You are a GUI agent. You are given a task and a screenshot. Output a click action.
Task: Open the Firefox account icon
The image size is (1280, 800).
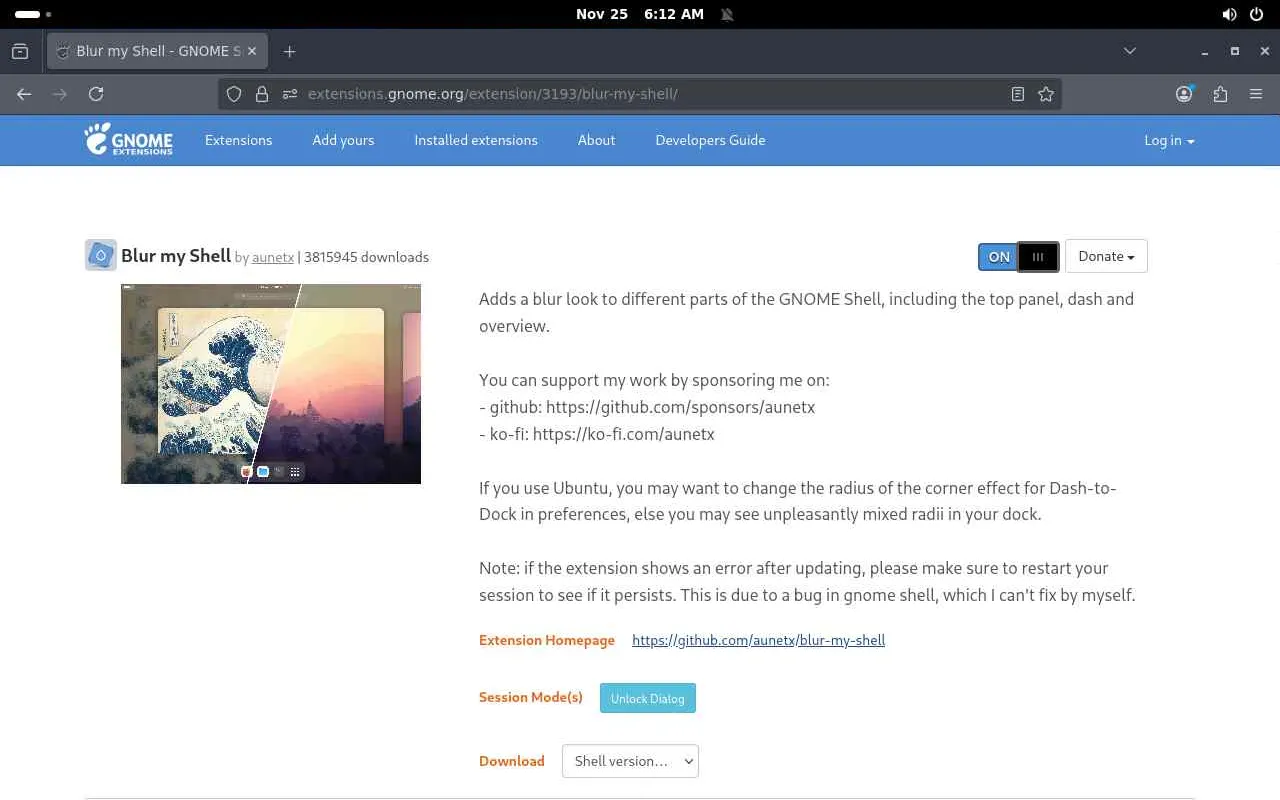(1184, 94)
